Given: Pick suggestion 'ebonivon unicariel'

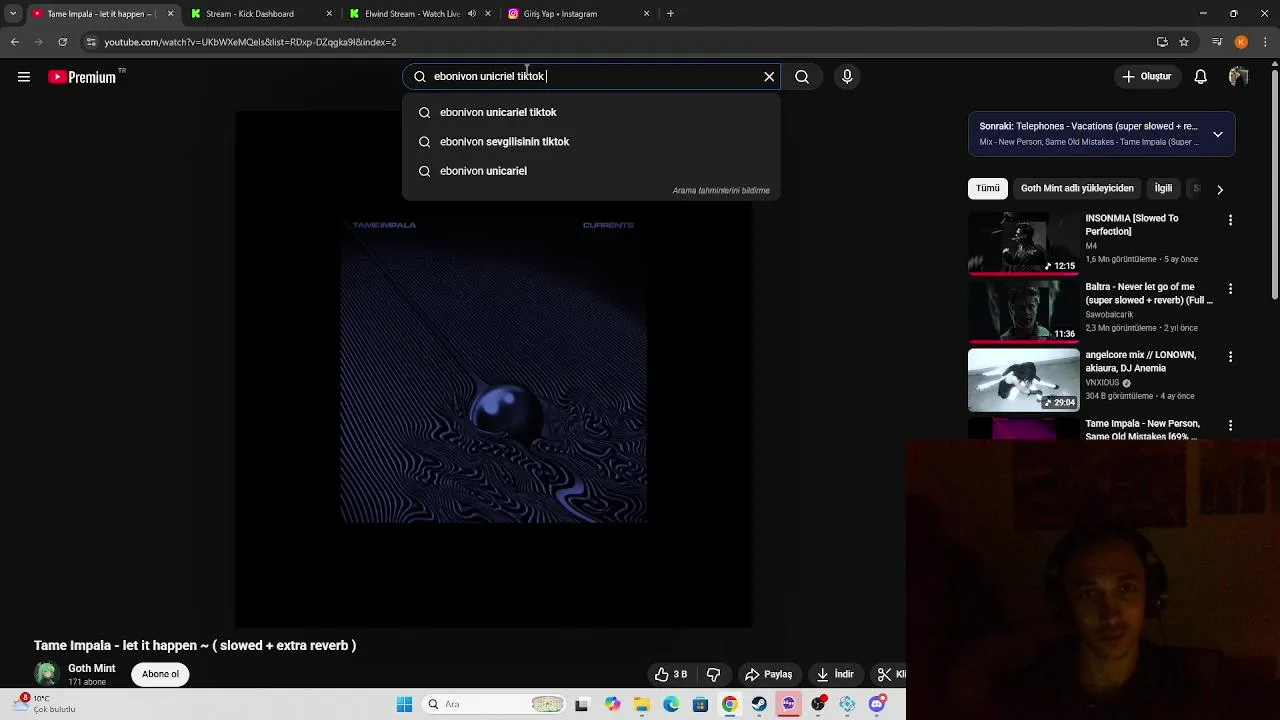Looking at the screenshot, I should tap(592, 171).
